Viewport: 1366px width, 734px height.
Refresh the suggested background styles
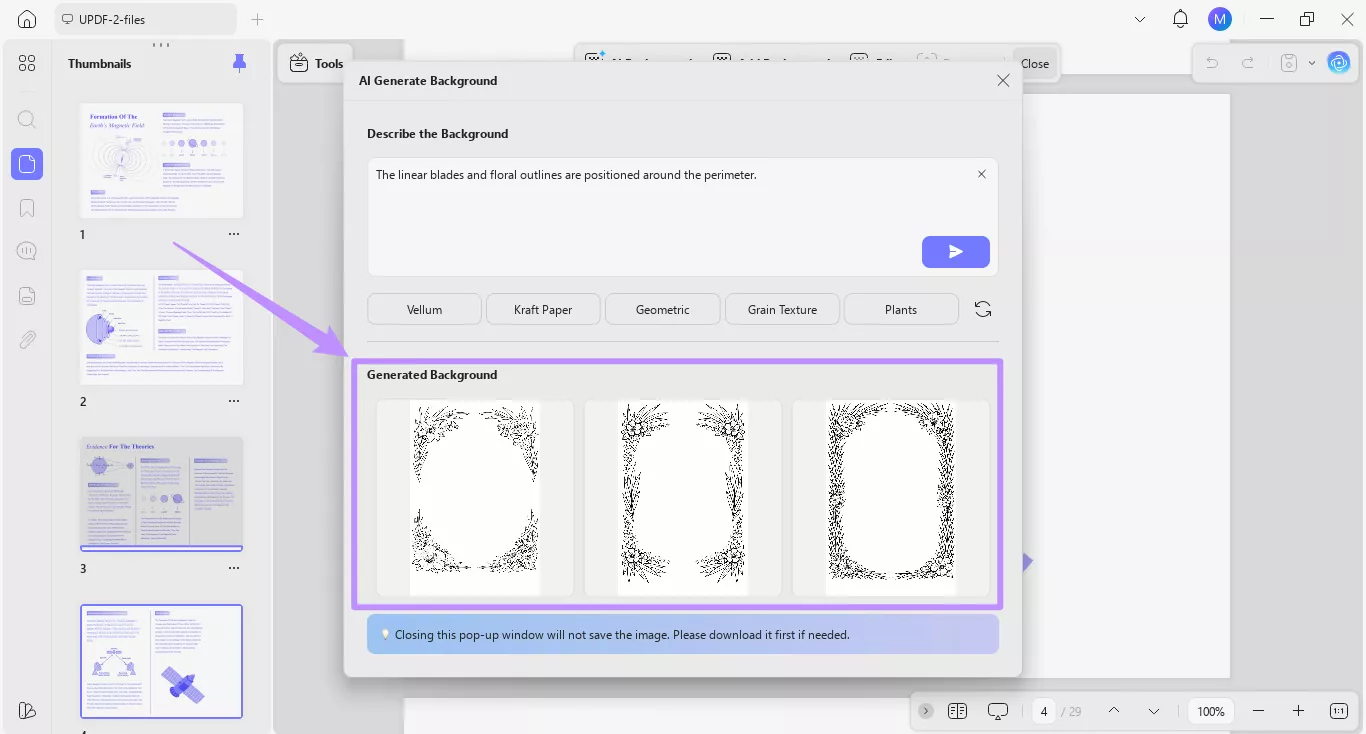983,309
